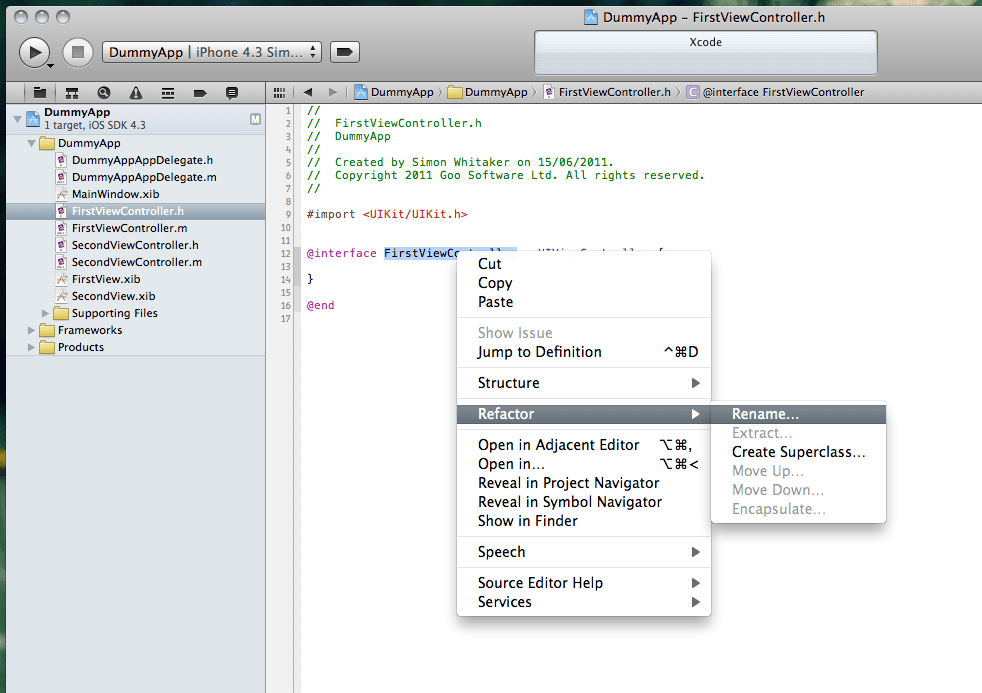Choose Show in Finder

(x=584, y=521)
